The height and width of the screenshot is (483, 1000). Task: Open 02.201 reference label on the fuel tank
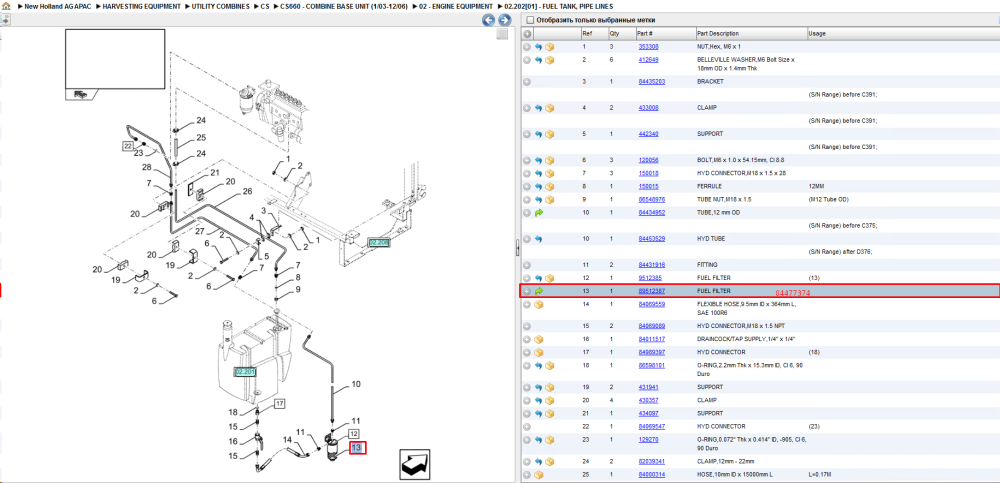(x=245, y=371)
